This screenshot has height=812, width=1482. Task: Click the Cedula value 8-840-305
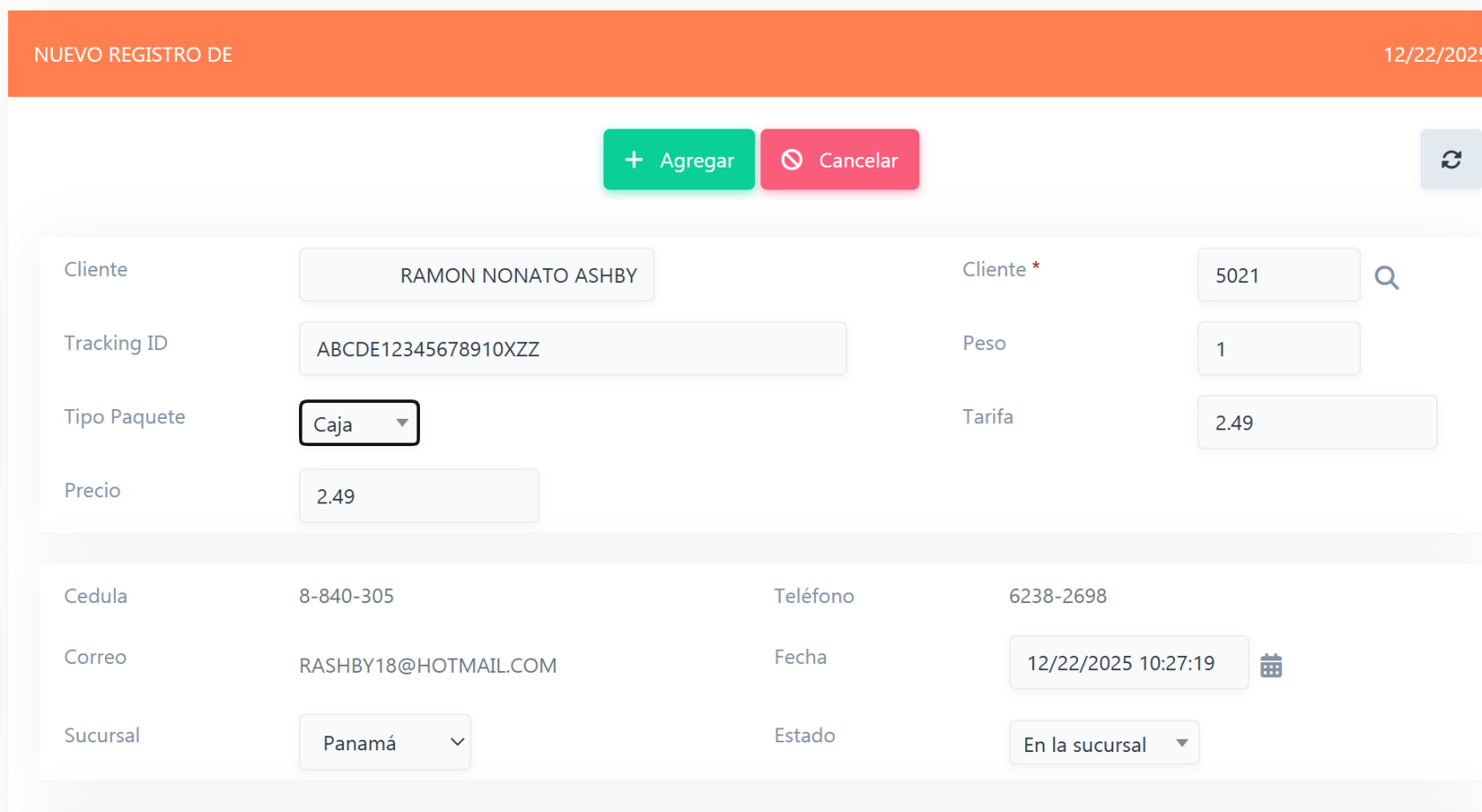coord(347,596)
